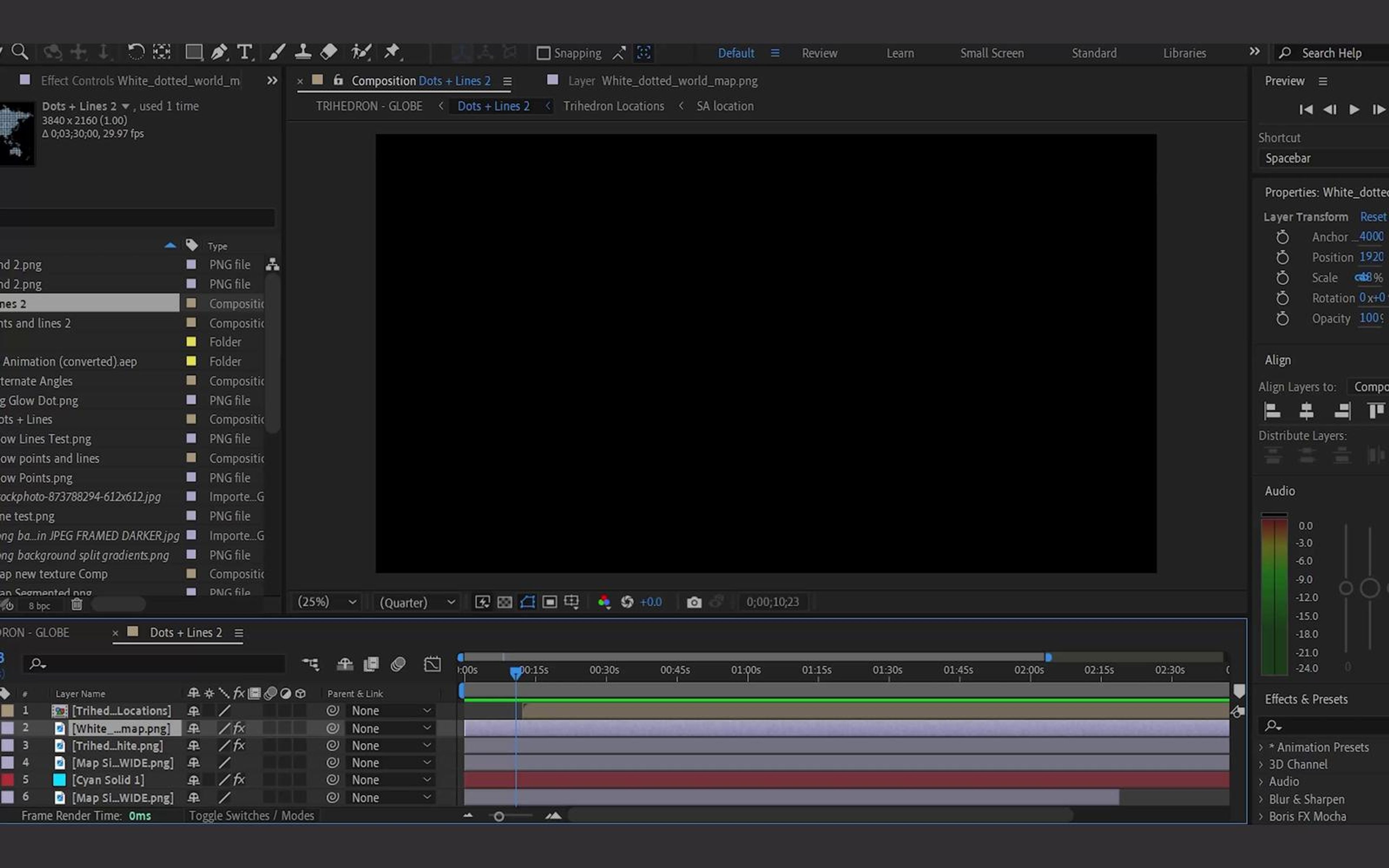Screen dimensions: 1389x868
Task: Switch to the Small Screen workspace
Action: pyautogui.click(x=992, y=53)
